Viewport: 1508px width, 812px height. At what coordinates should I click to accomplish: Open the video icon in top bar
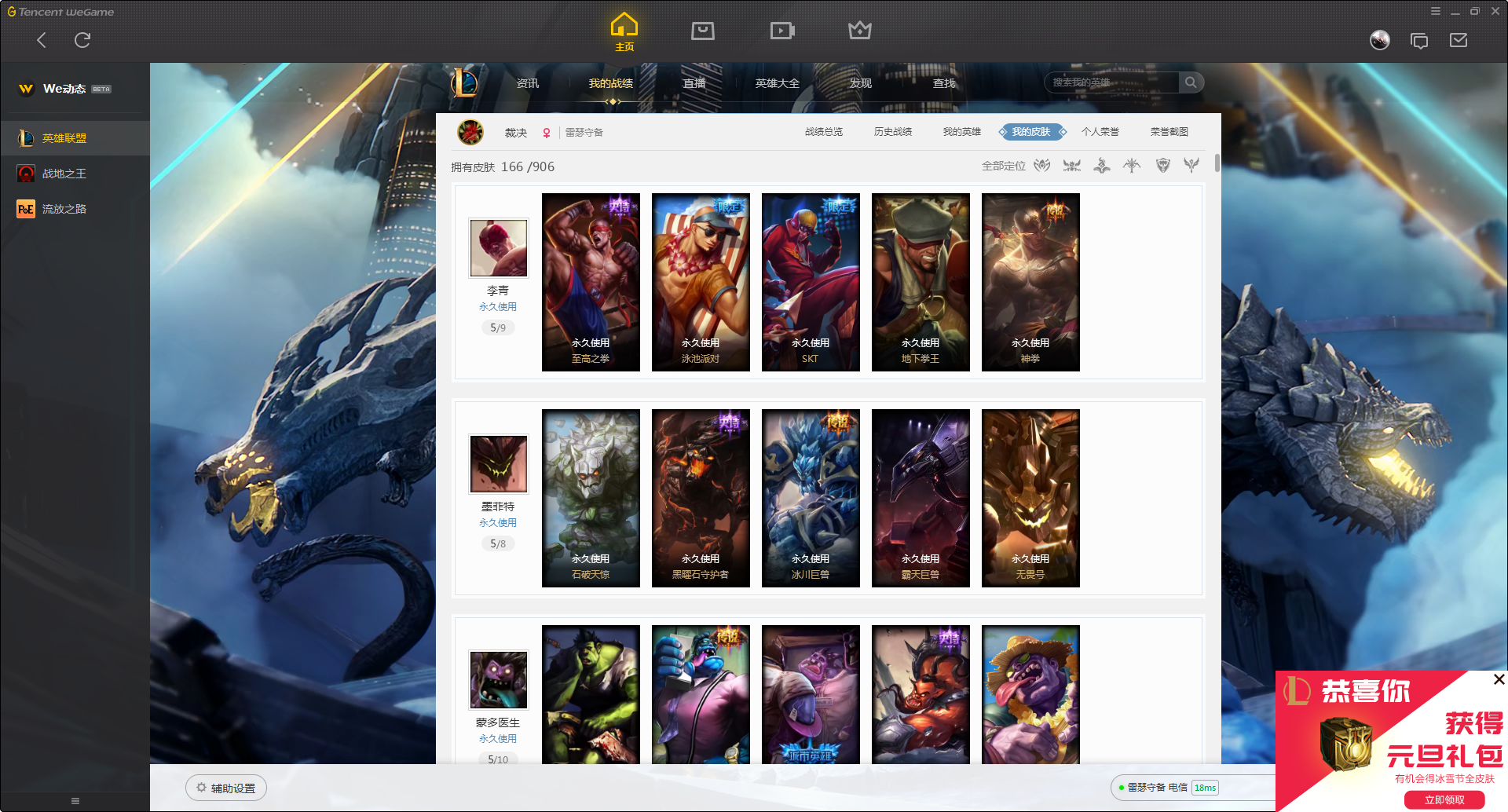coord(782,31)
